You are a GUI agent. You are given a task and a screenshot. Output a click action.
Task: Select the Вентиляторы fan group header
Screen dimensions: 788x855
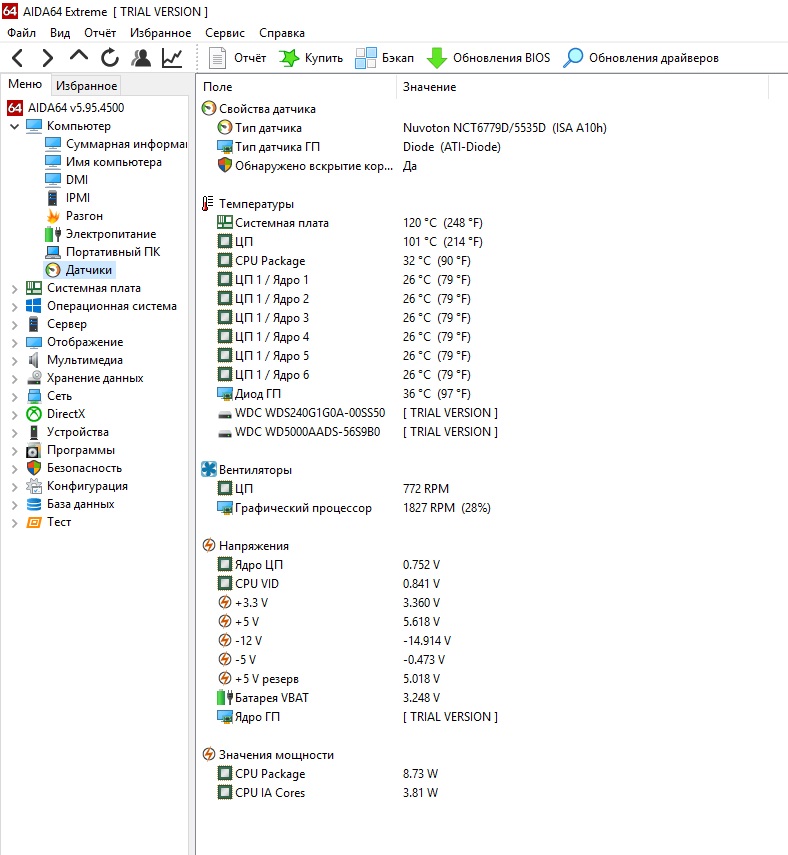point(247,470)
